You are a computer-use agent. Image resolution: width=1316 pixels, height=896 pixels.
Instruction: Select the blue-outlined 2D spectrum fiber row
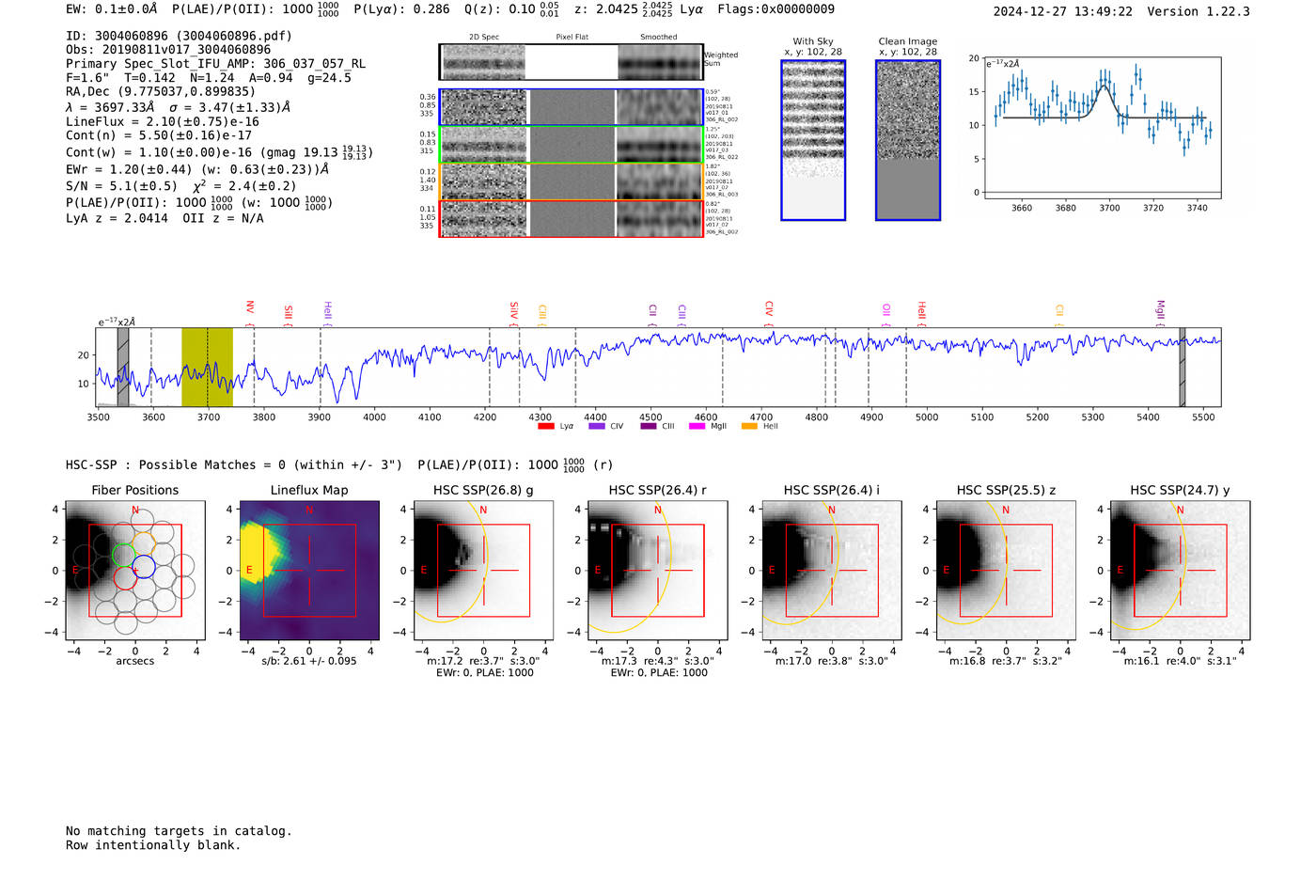[572, 107]
